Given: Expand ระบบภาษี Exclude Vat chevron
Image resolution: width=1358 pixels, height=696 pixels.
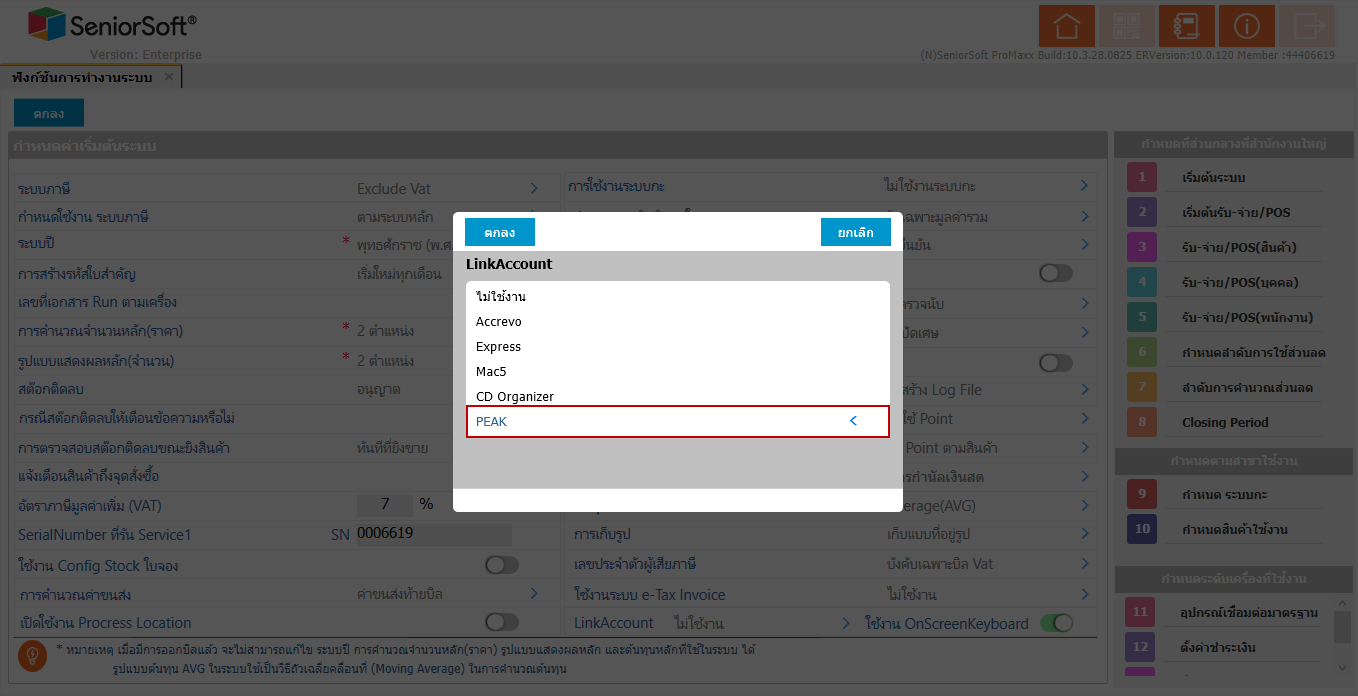Looking at the screenshot, I should (x=534, y=188).
